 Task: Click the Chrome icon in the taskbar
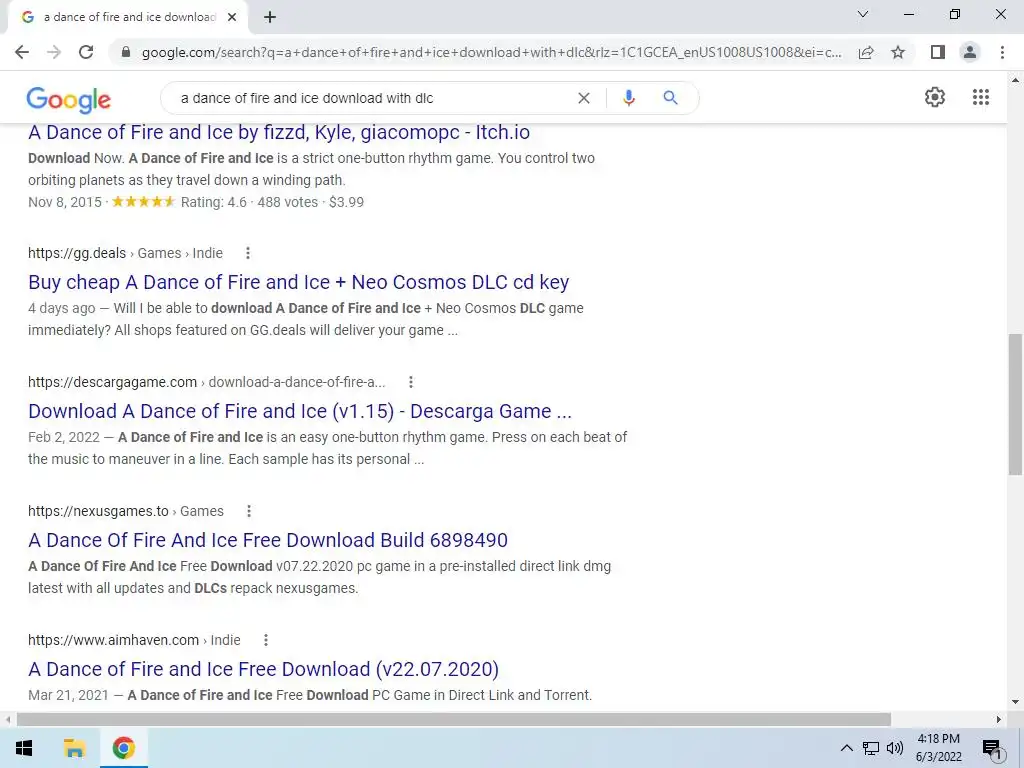123,748
